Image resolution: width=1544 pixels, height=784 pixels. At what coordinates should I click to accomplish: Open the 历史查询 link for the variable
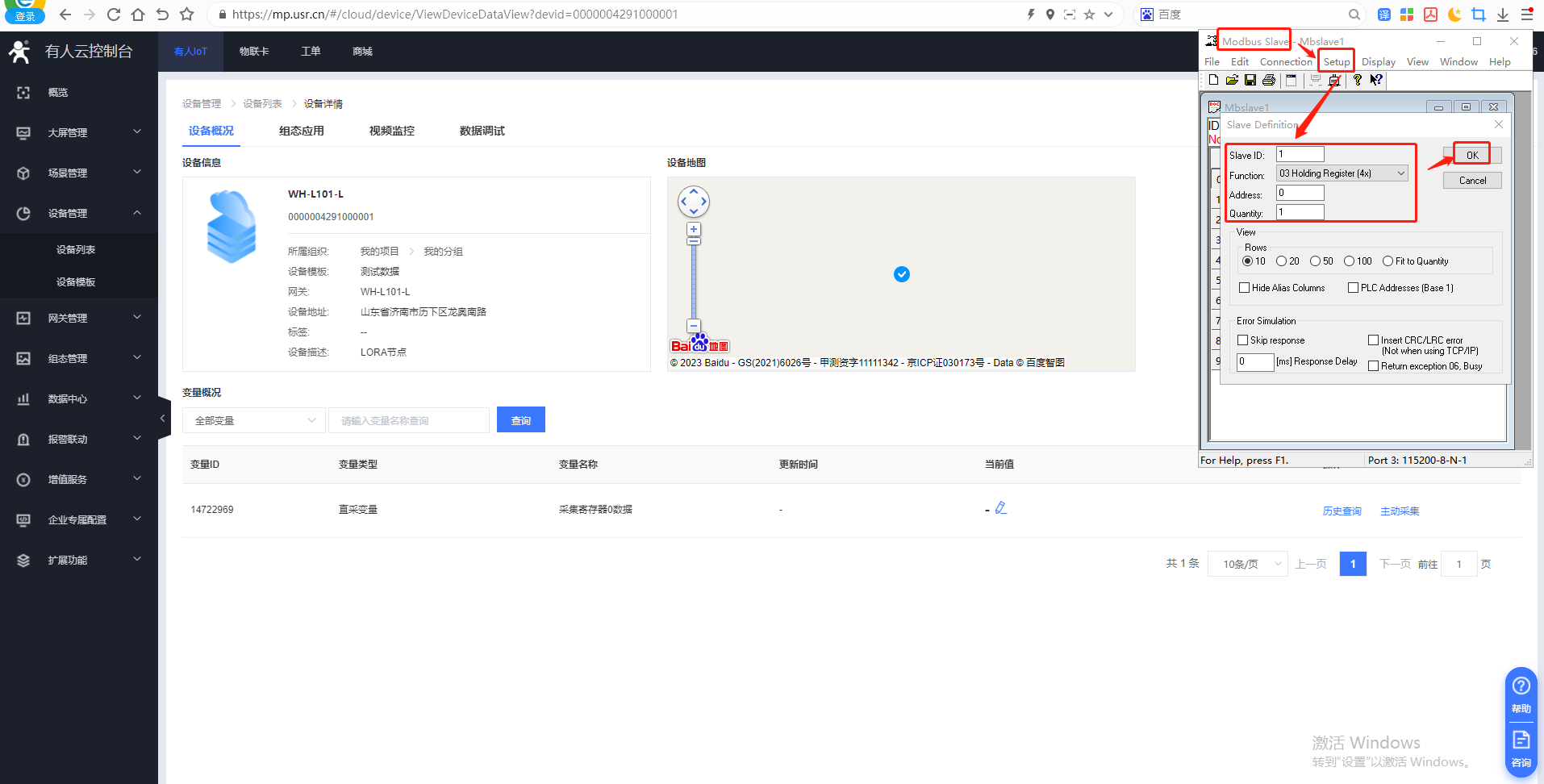click(x=1342, y=511)
